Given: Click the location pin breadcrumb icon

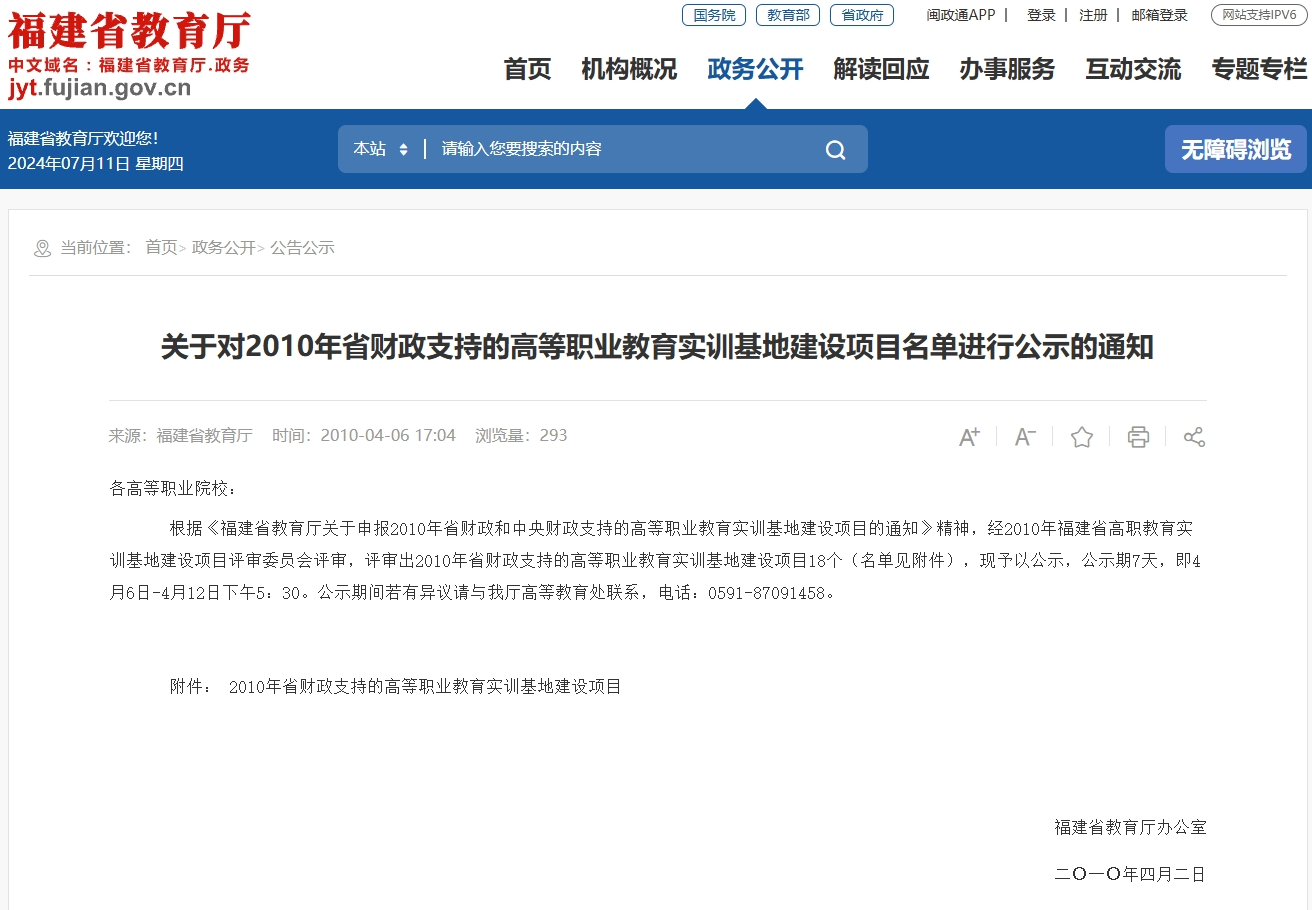Looking at the screenshot, I should [42, 248].
